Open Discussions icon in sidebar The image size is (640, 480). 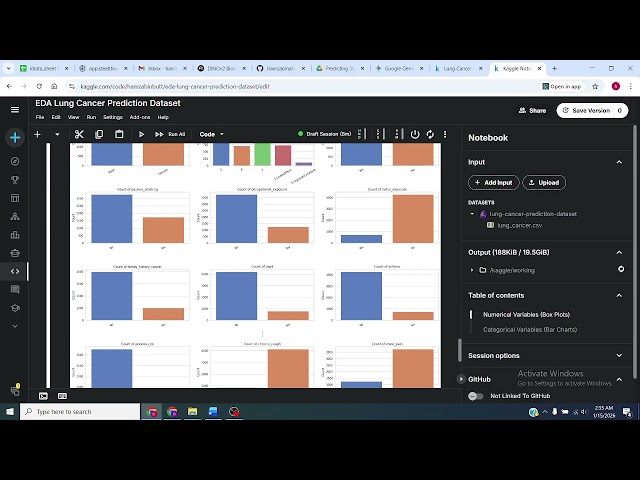click(15, 289)
